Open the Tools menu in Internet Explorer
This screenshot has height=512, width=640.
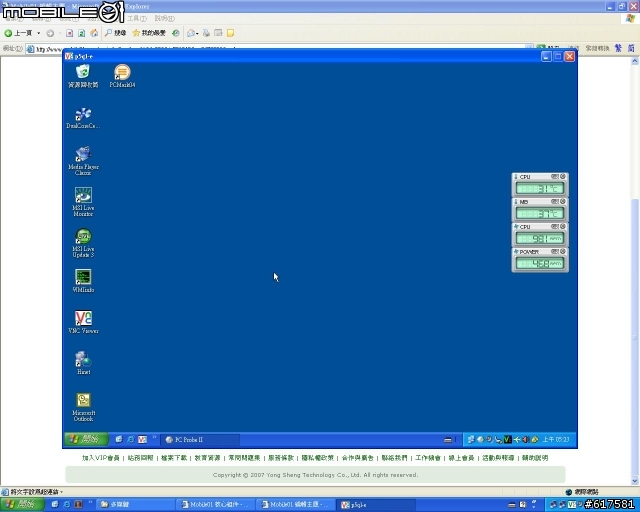point(137,18)
